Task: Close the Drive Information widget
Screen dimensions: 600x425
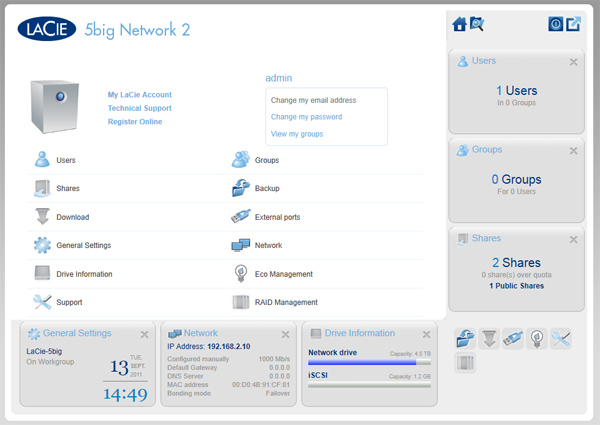Action: click(426, 335)
